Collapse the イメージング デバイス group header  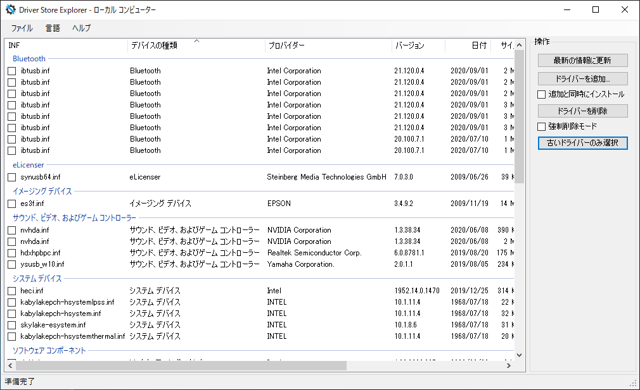42,191
